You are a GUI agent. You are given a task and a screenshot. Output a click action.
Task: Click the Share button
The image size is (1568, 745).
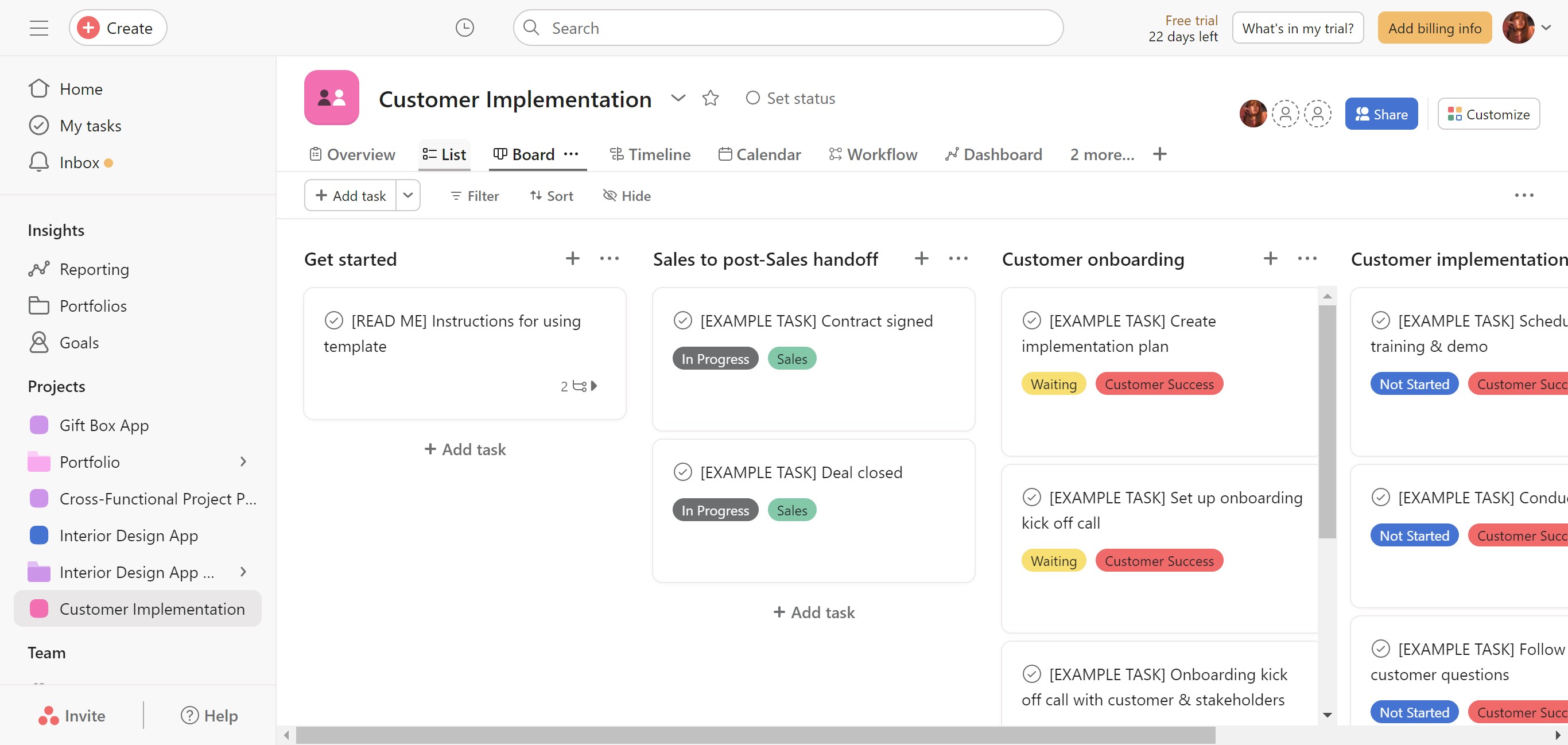(1381, 114)
